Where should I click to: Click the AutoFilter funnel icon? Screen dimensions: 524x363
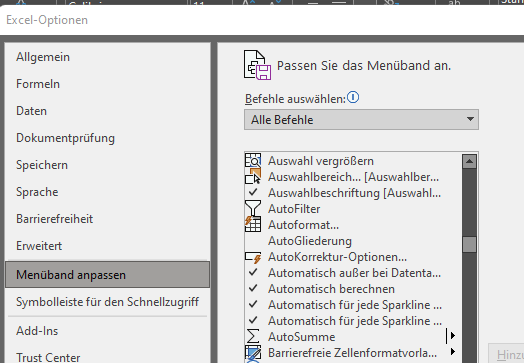[253, 208]
